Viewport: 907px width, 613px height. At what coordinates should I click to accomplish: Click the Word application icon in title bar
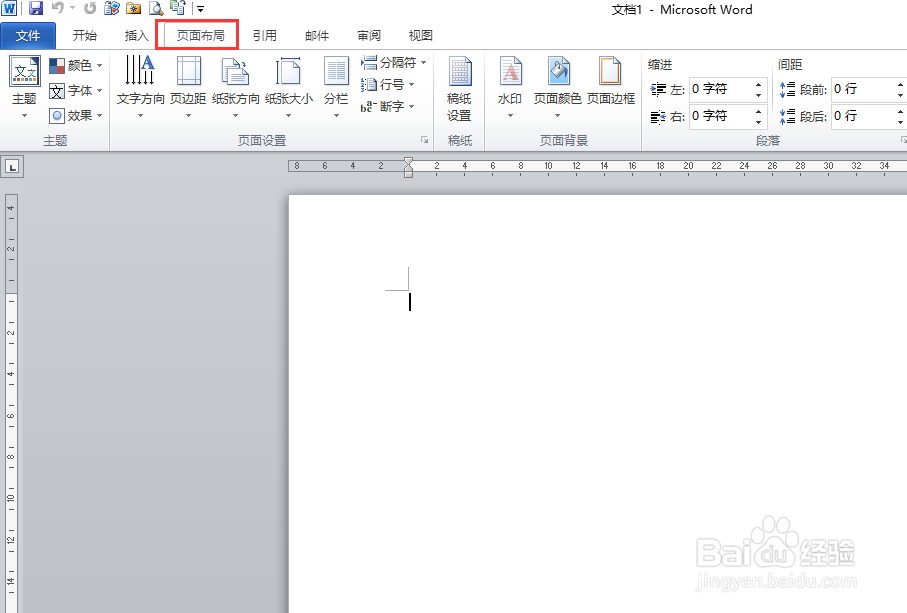(9, 8)
